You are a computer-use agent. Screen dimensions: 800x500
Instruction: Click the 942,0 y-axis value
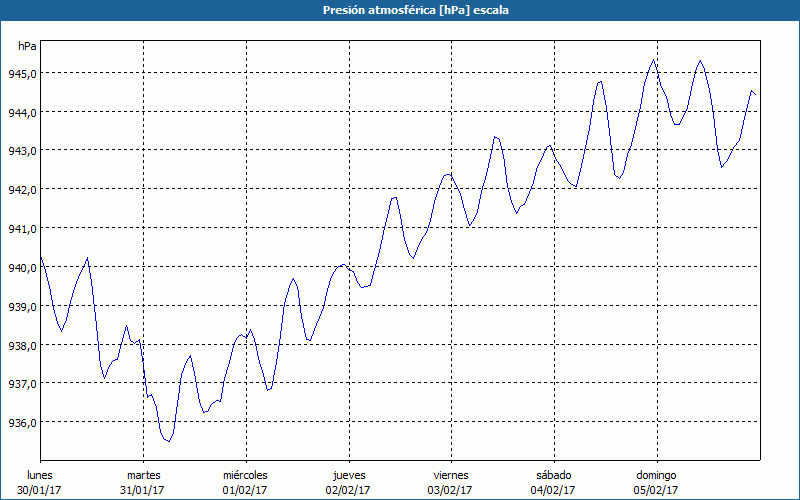[x=24, y=190]
